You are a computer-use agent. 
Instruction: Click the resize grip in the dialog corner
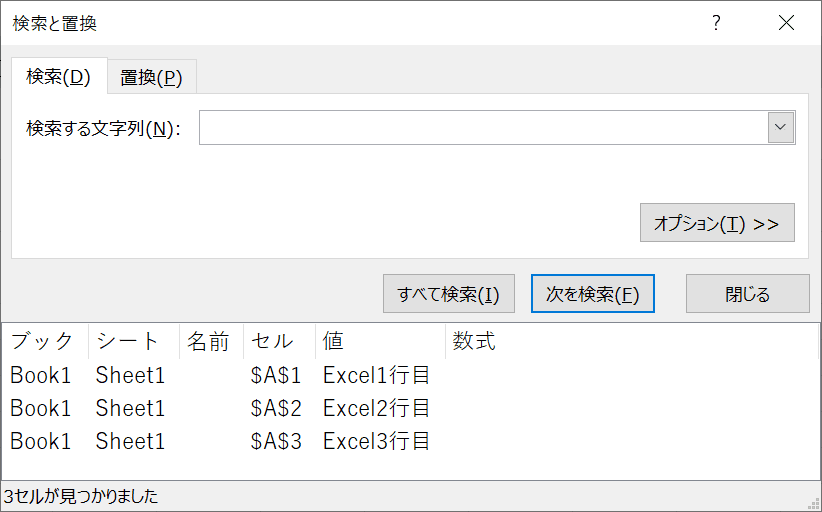(x=815, y=505)
